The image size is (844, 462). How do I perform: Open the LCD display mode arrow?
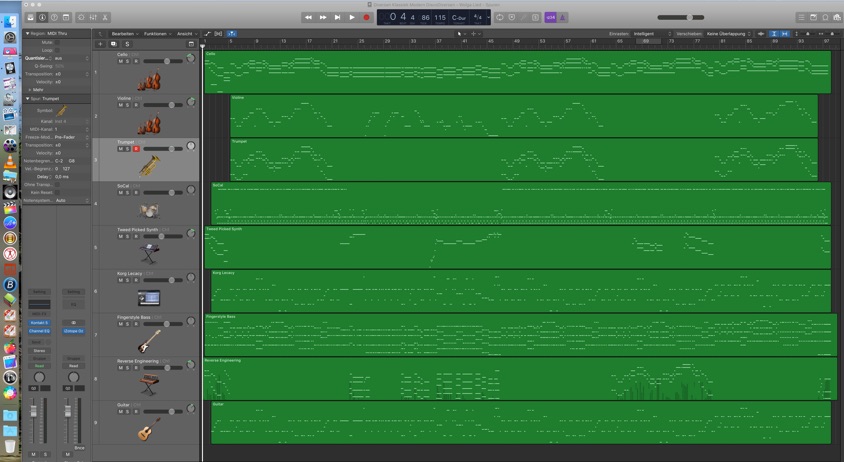pyautogui.click(x=488, y=17)
